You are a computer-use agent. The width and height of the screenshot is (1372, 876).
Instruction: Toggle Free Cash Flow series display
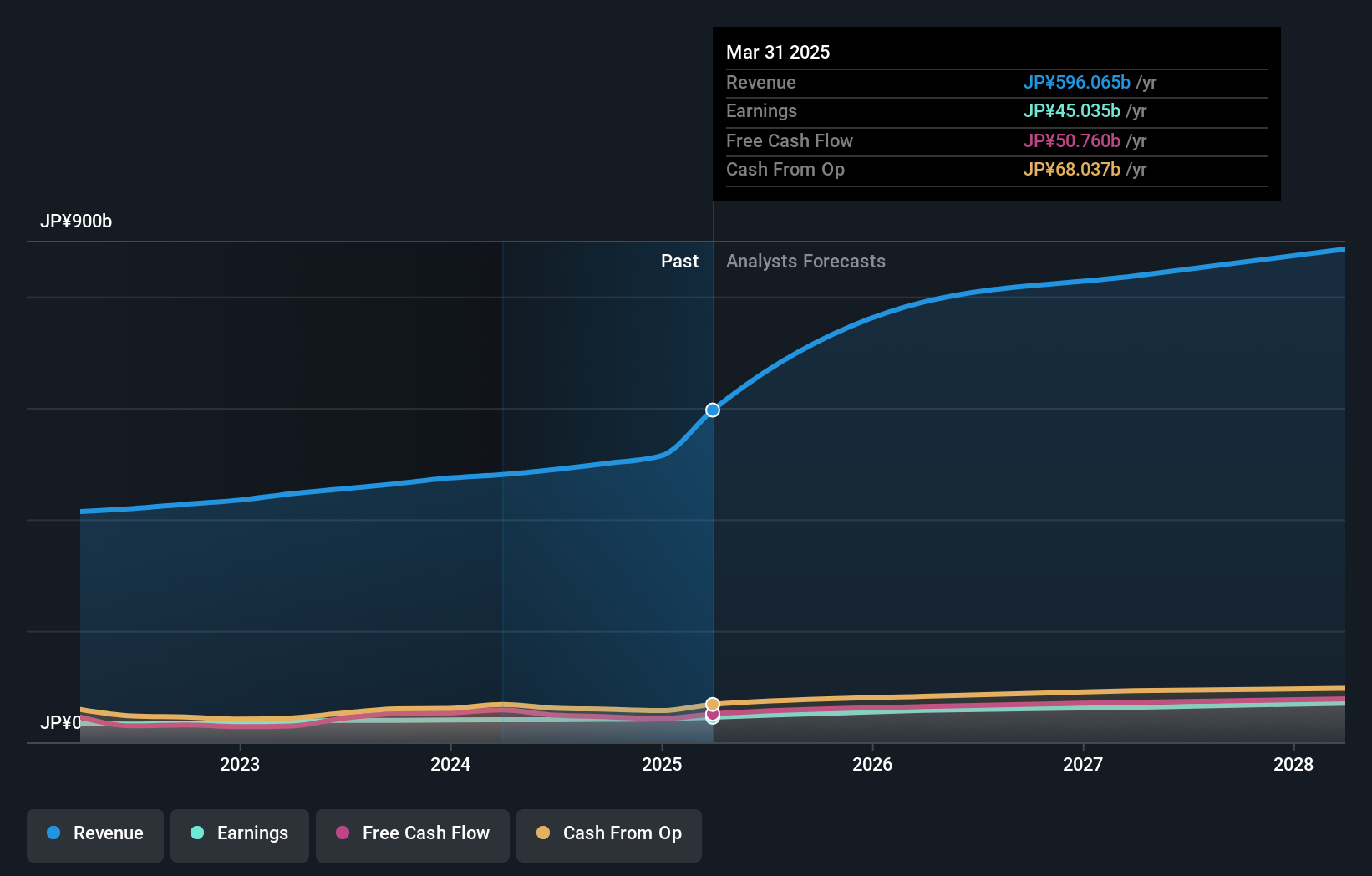pyautogui.click(x=412, y=833)
